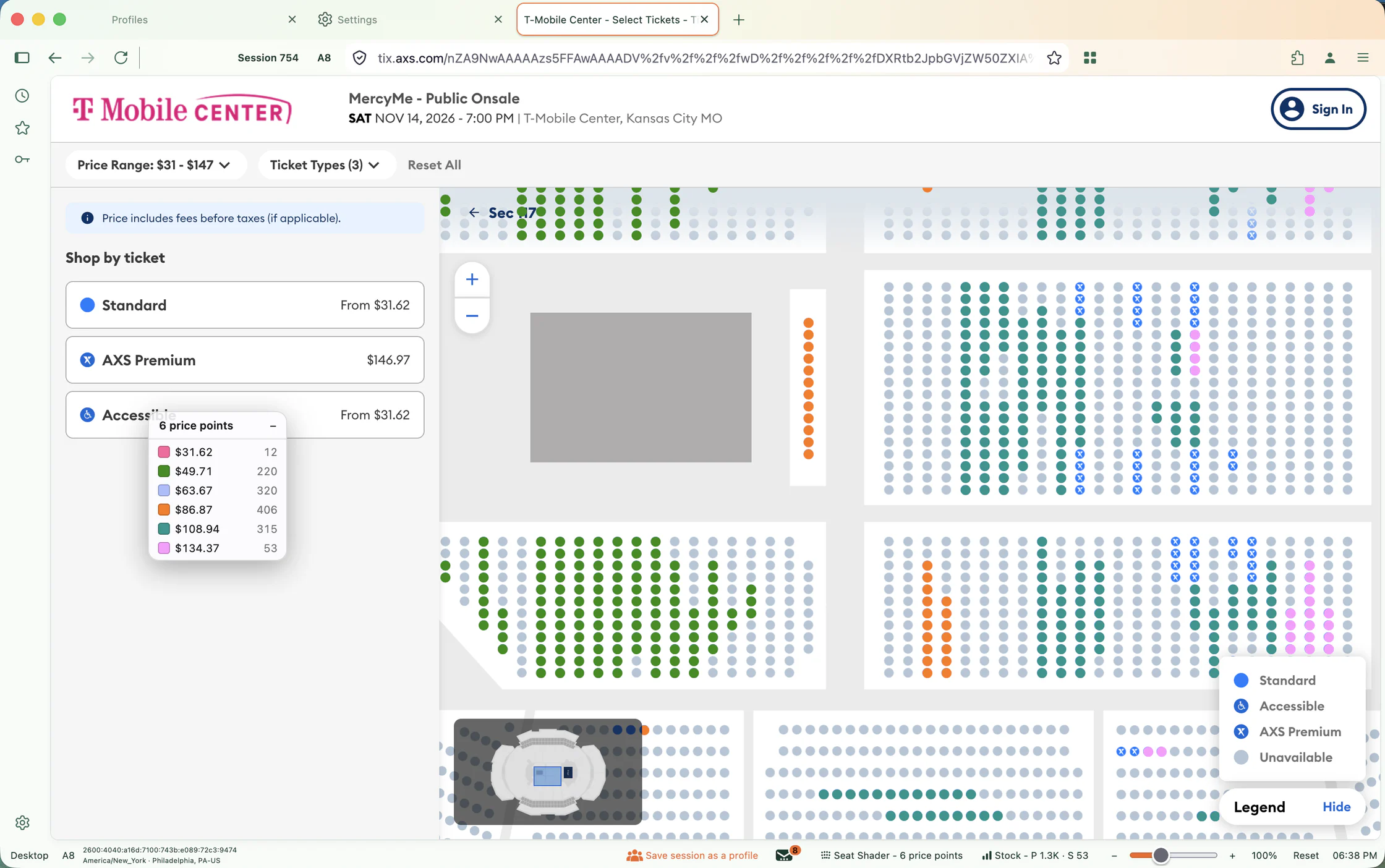Open the mail icon with badge 8
The image size is (1385, 868).
[784, 855]
